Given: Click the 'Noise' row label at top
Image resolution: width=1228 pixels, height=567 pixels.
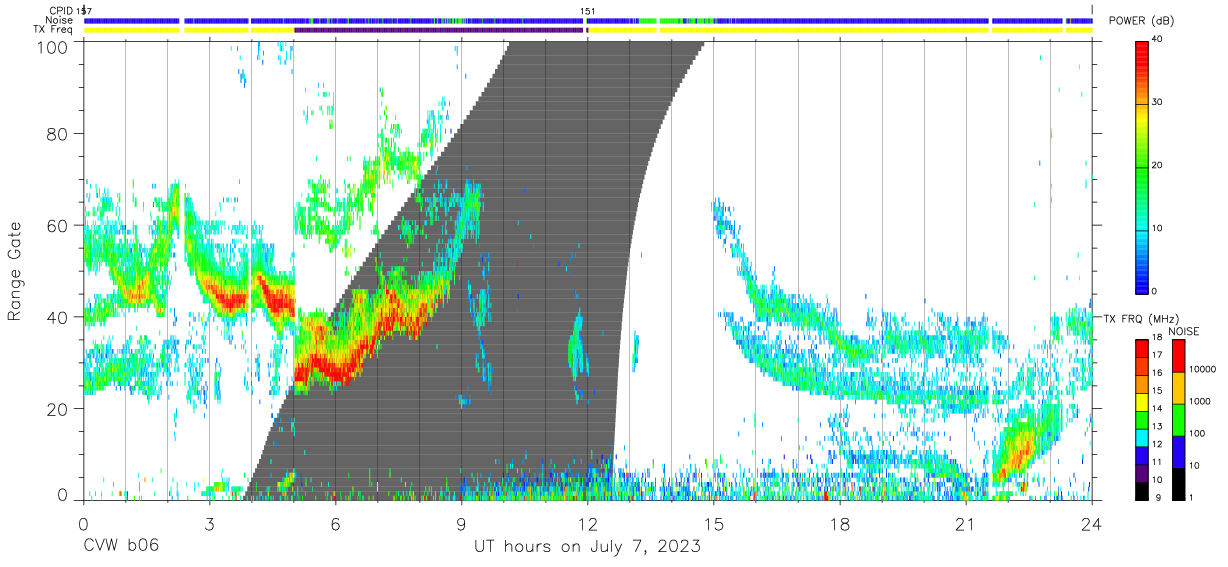Looking at the screenshot, I should tap(59, 20).
